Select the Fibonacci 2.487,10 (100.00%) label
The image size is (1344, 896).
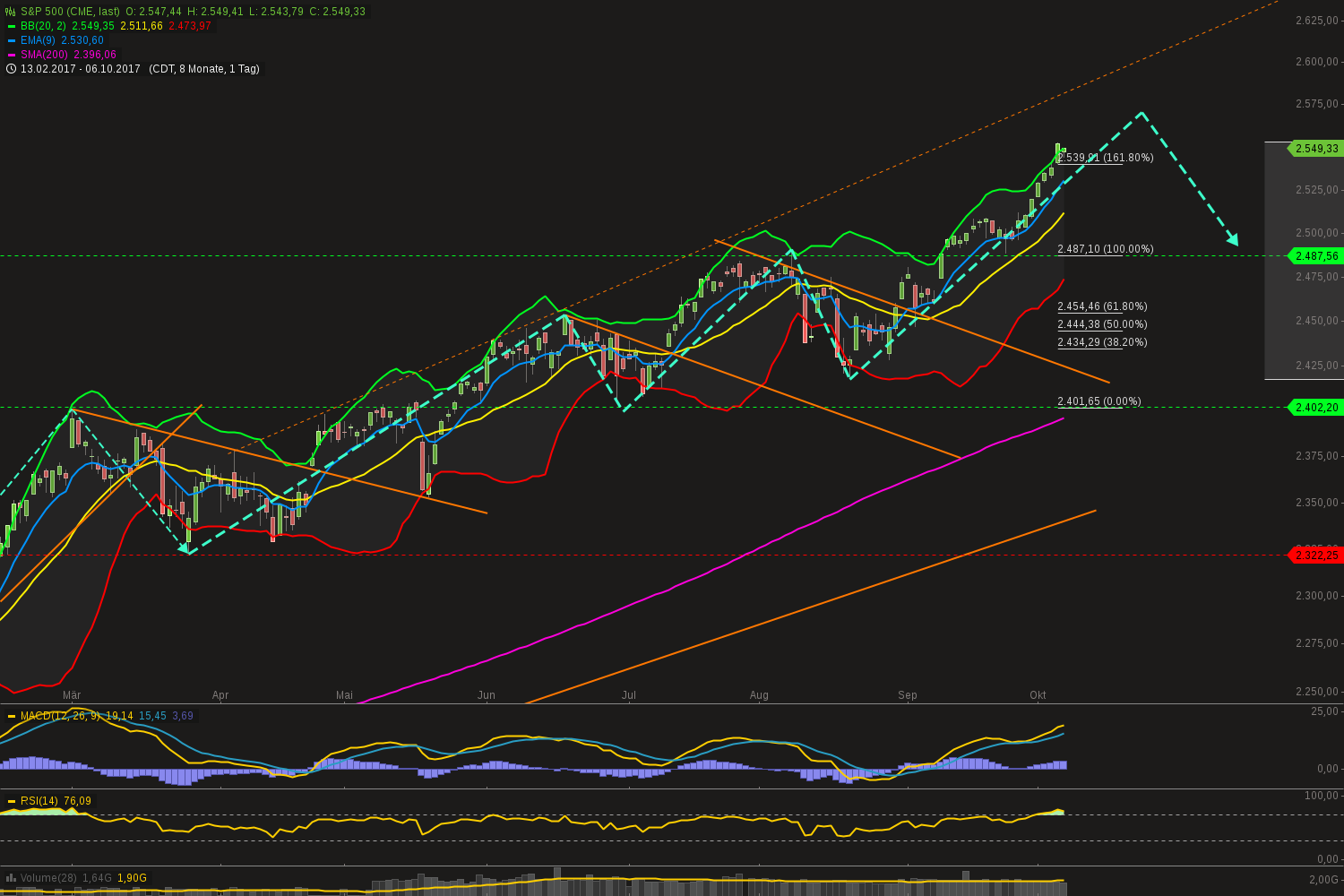[1106, 249]
